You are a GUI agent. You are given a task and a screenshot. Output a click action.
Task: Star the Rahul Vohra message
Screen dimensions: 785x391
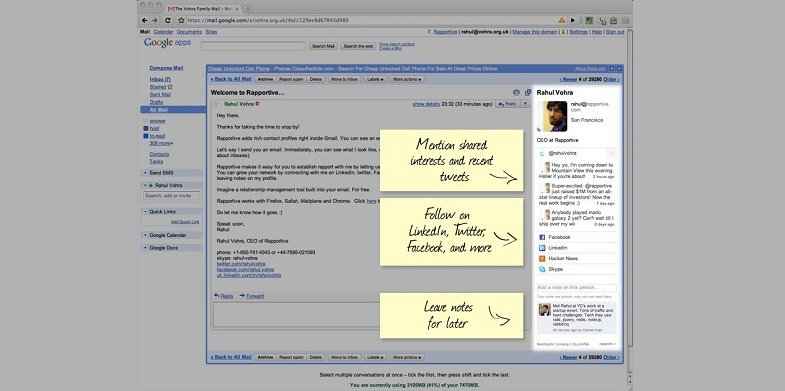coord(216,104)
